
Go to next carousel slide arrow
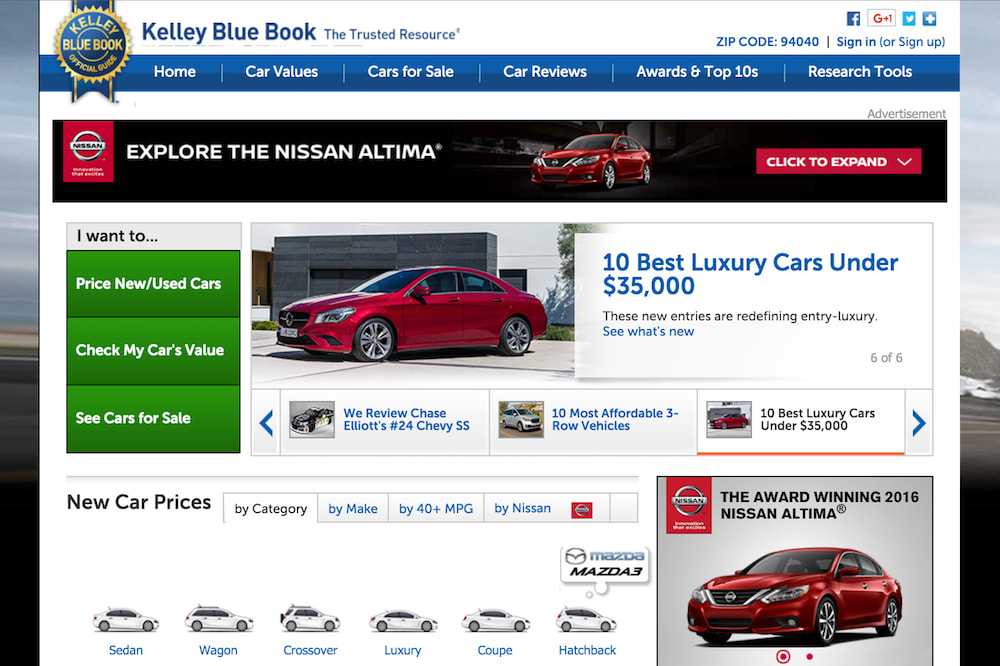[x=919, y=423]
